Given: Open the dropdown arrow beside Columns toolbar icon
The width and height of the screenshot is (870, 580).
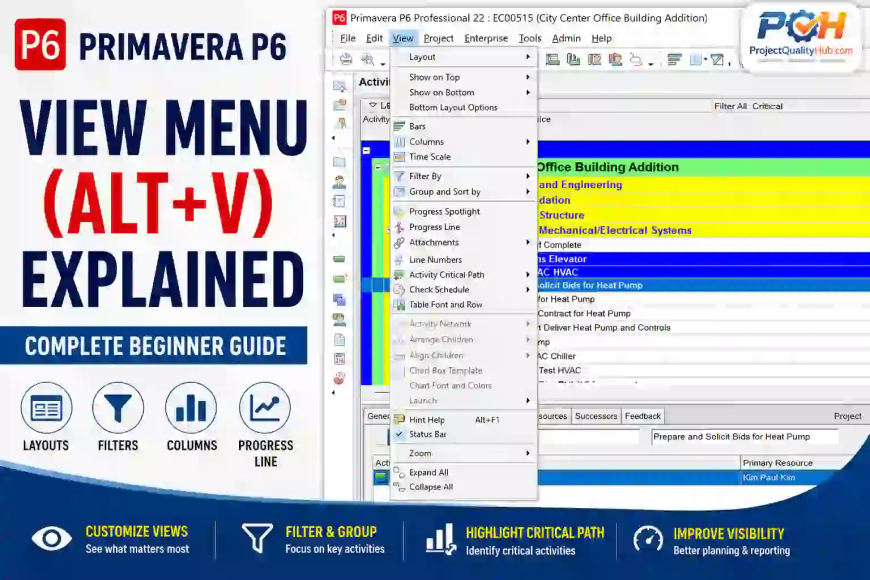Looking at the screenshot, I should point(705,59).
